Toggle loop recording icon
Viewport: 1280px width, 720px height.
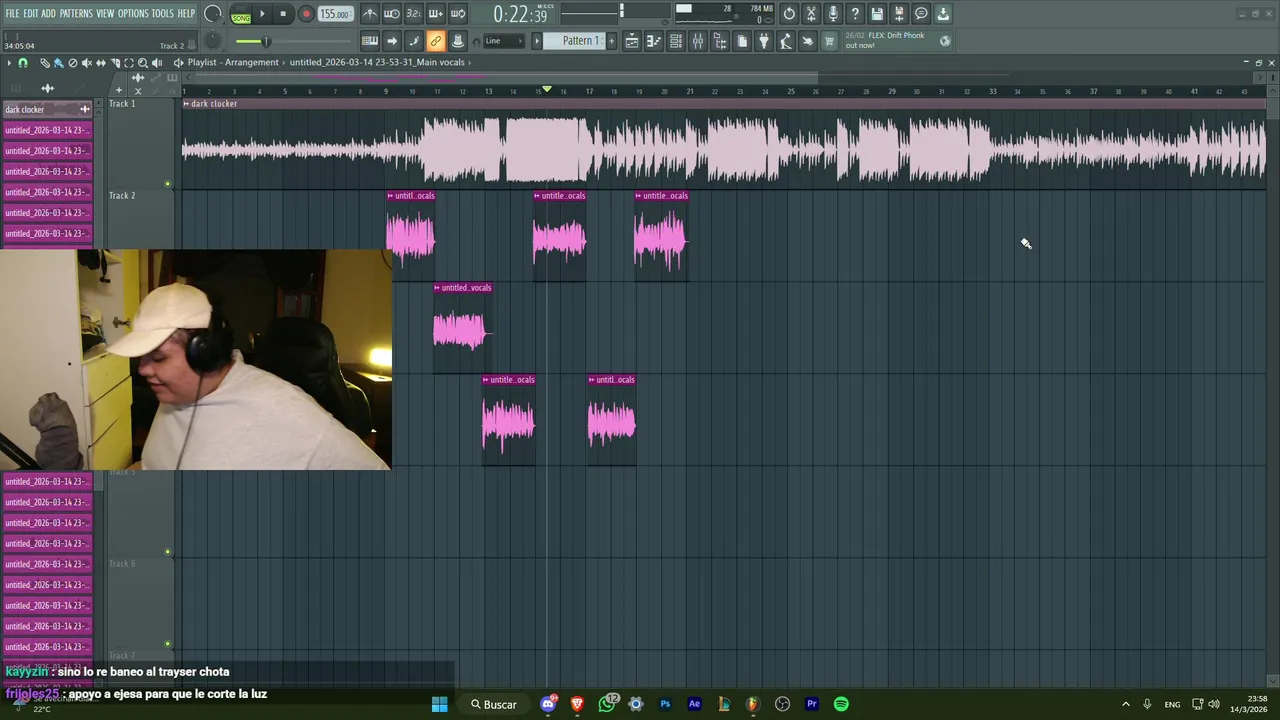click(x=458, y=14)
